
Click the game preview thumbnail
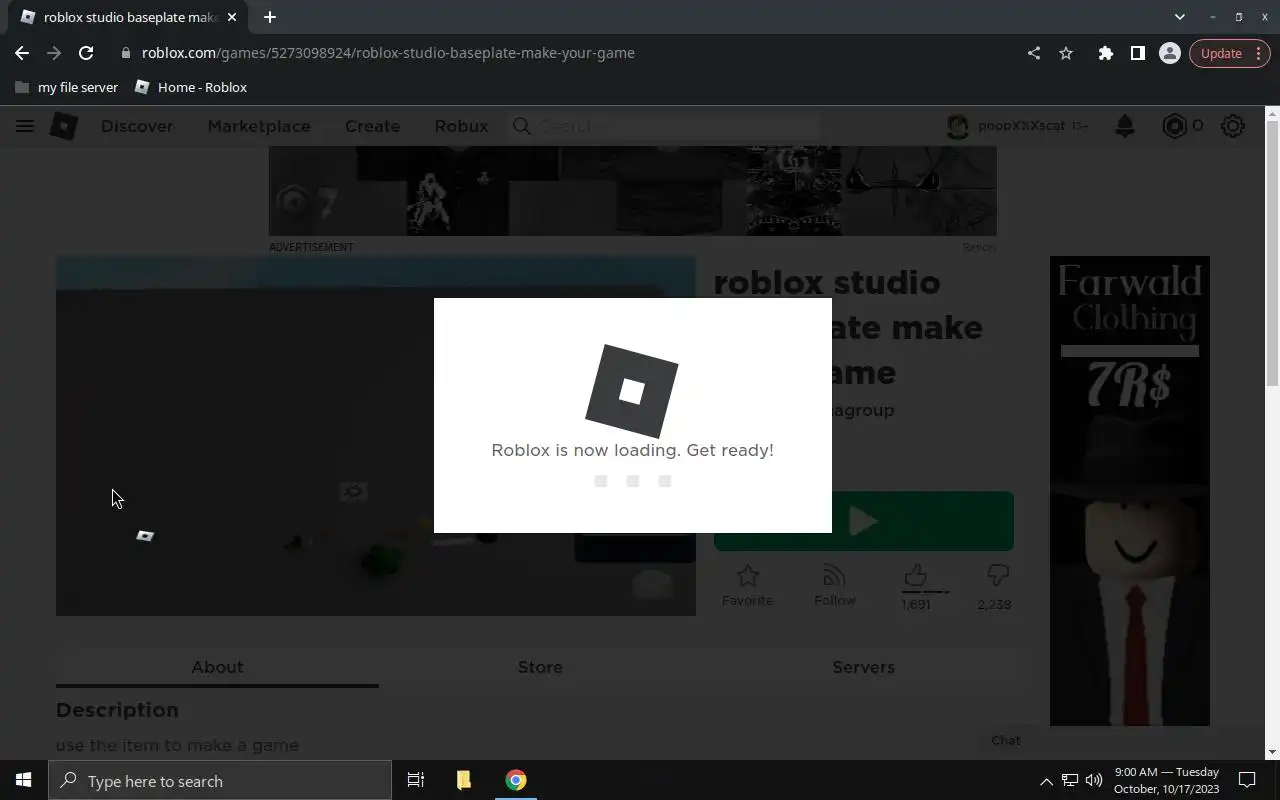click(375, 436)
